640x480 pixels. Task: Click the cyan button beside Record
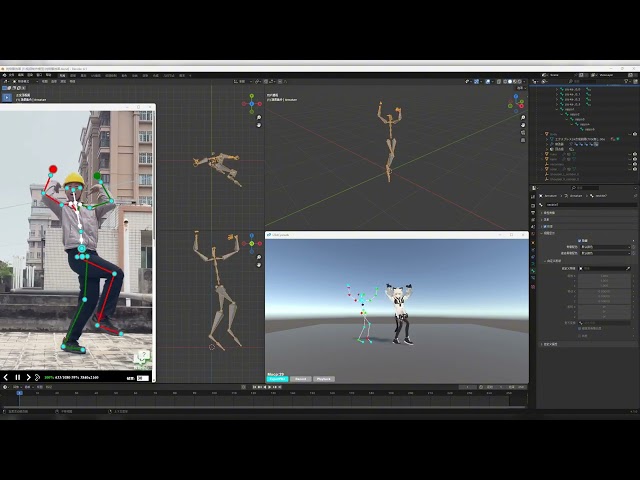(x=278, y=379)
